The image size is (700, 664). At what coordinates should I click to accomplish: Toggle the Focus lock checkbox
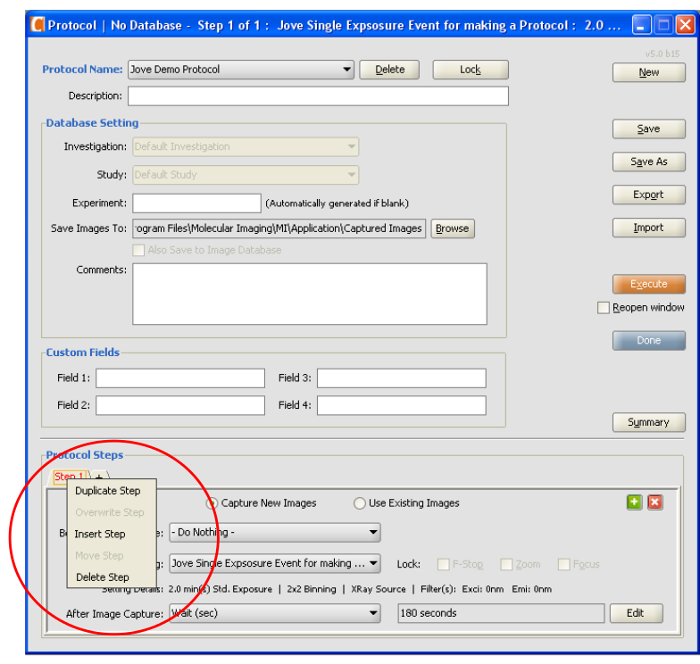[x=564, y=564]
